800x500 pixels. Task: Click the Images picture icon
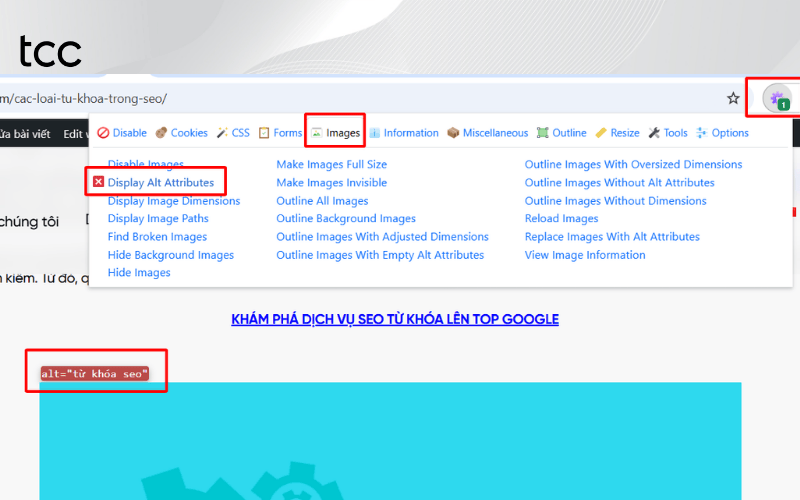coord(317,133)
